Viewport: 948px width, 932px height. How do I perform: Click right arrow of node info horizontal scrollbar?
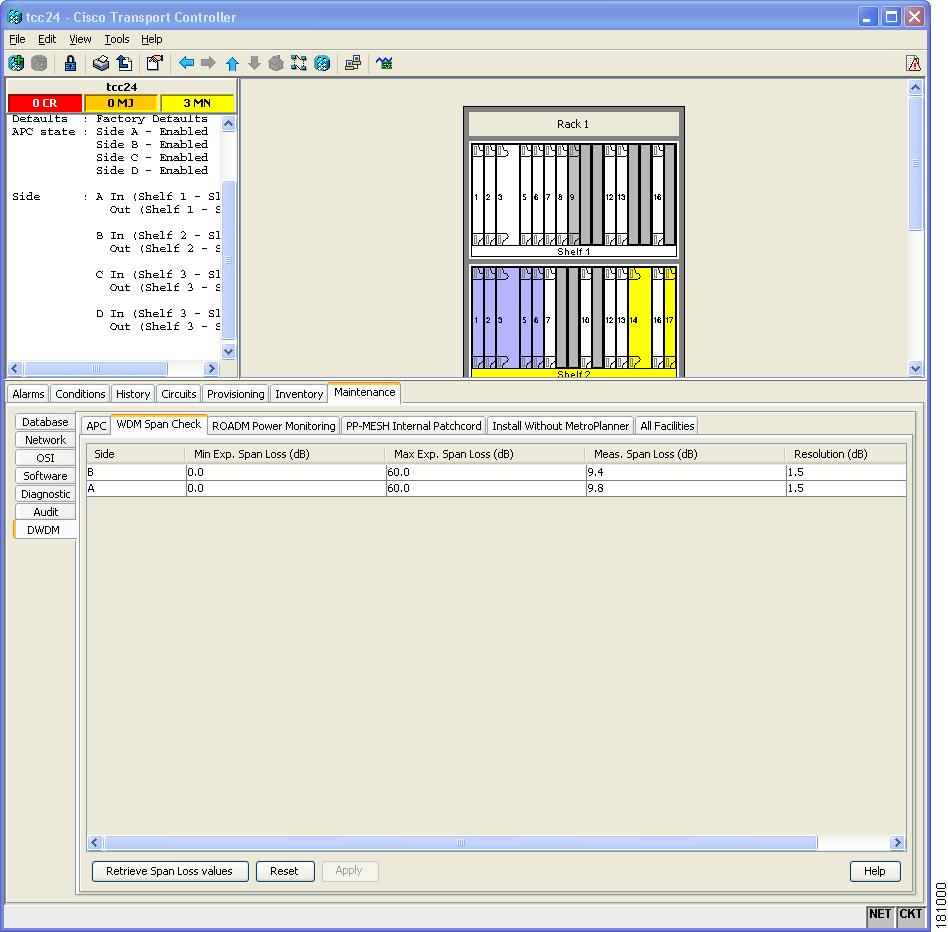(211, 368)
